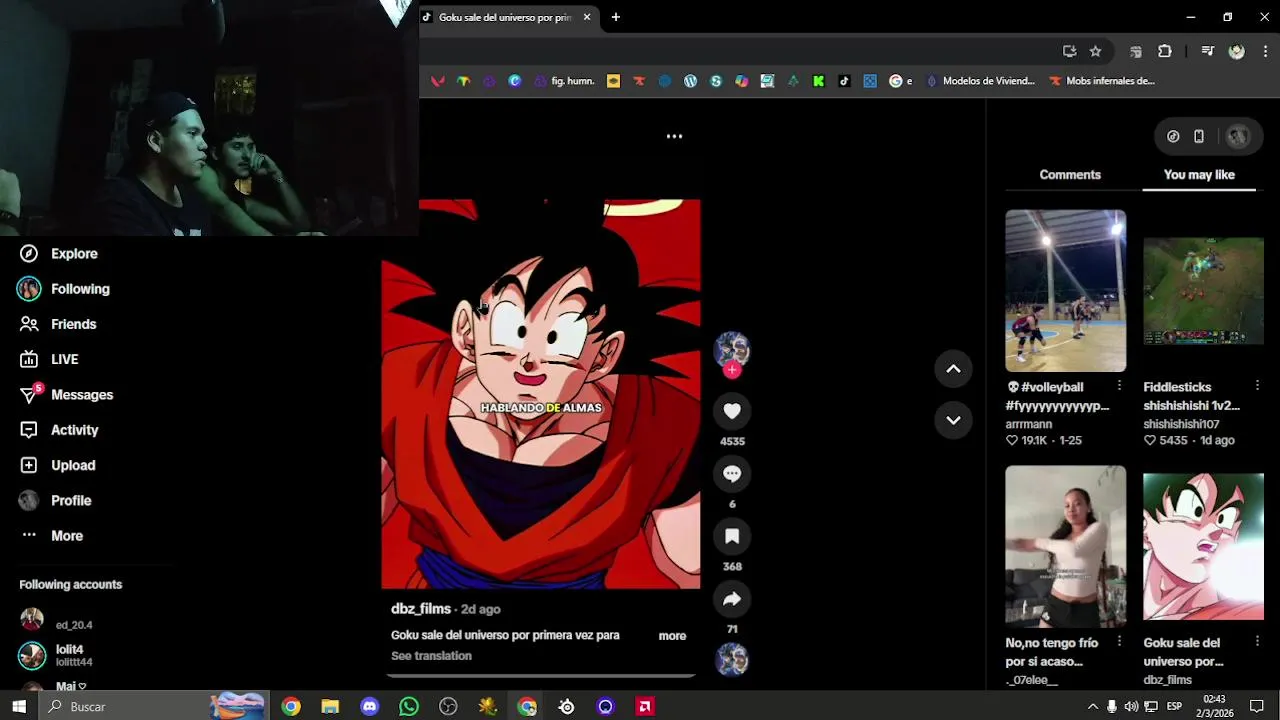Open the Windows Start menu
This screenshot has height=720, width=1280.
(19, 706)
